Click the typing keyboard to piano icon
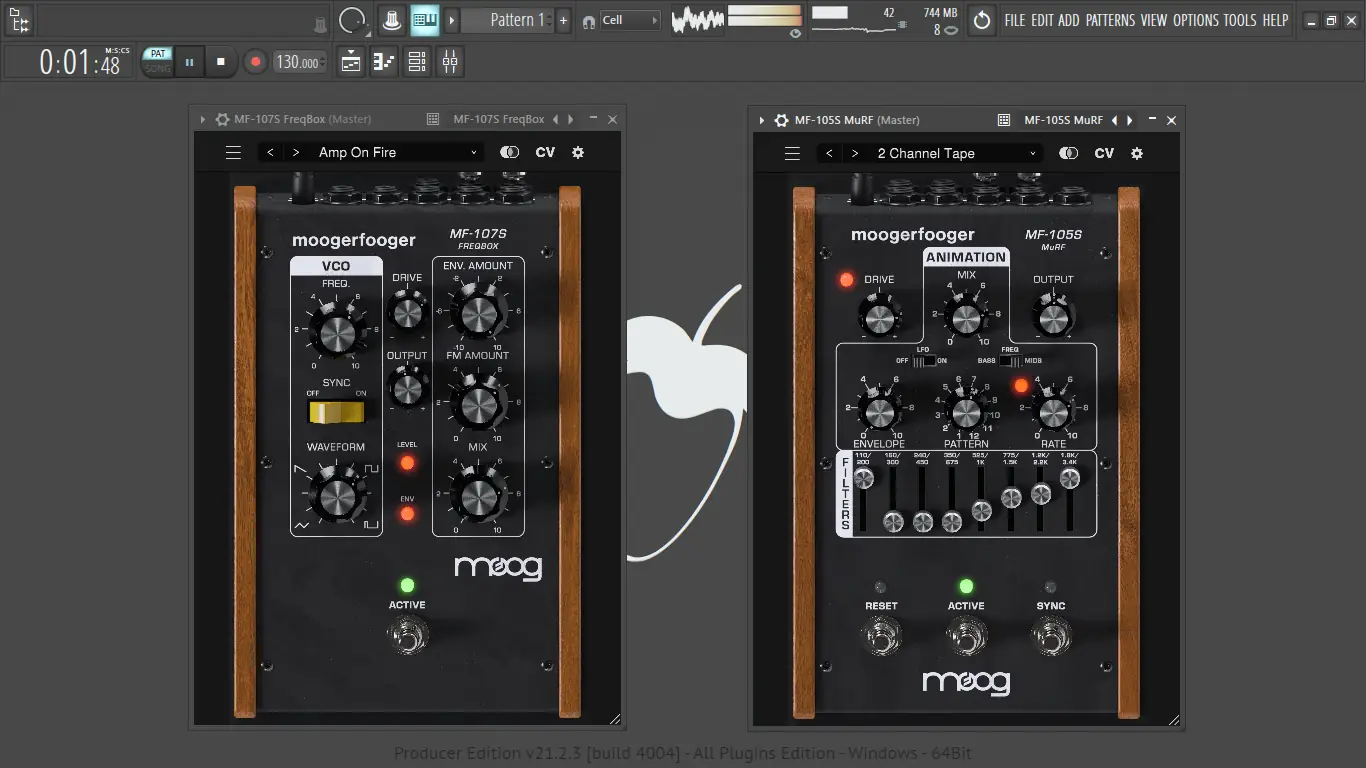The image size is (1366, 768). (425, 20)
